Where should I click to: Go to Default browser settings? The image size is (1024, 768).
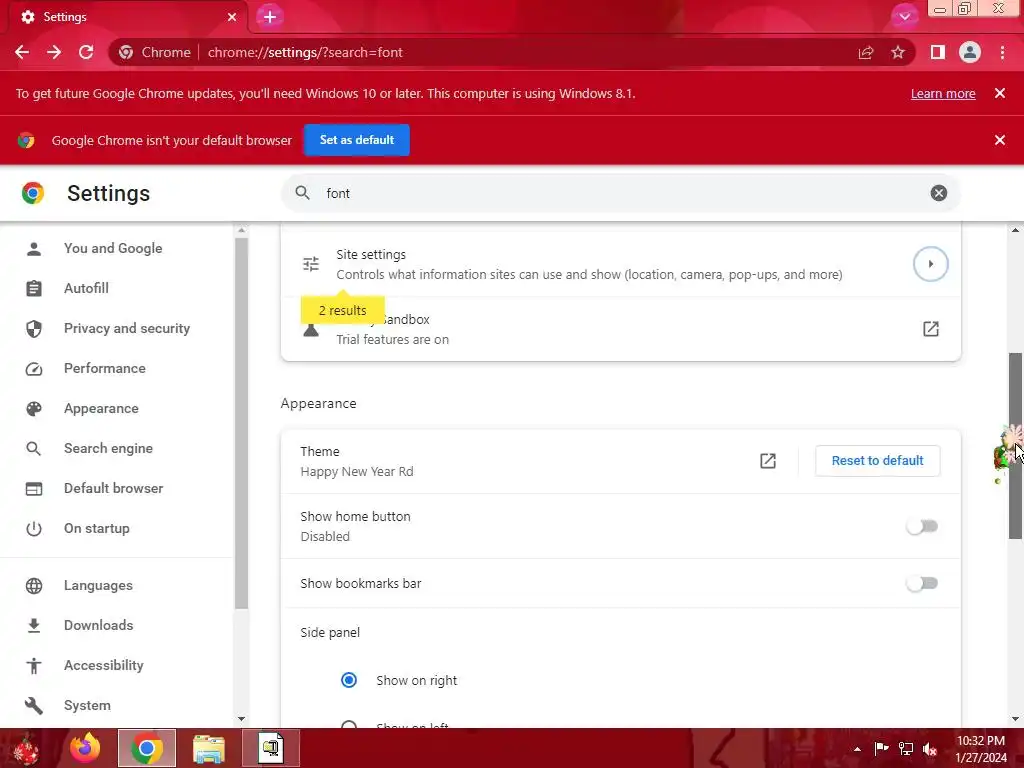[113, 488]
